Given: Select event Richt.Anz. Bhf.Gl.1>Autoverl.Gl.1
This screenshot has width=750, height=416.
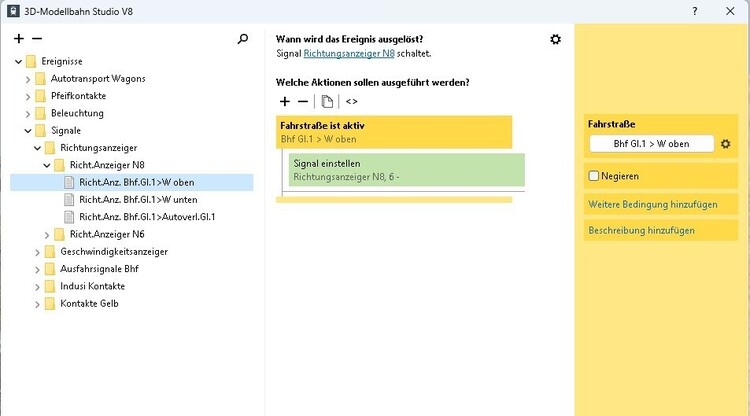Looking at the screenshot, I should pos(147,217).
